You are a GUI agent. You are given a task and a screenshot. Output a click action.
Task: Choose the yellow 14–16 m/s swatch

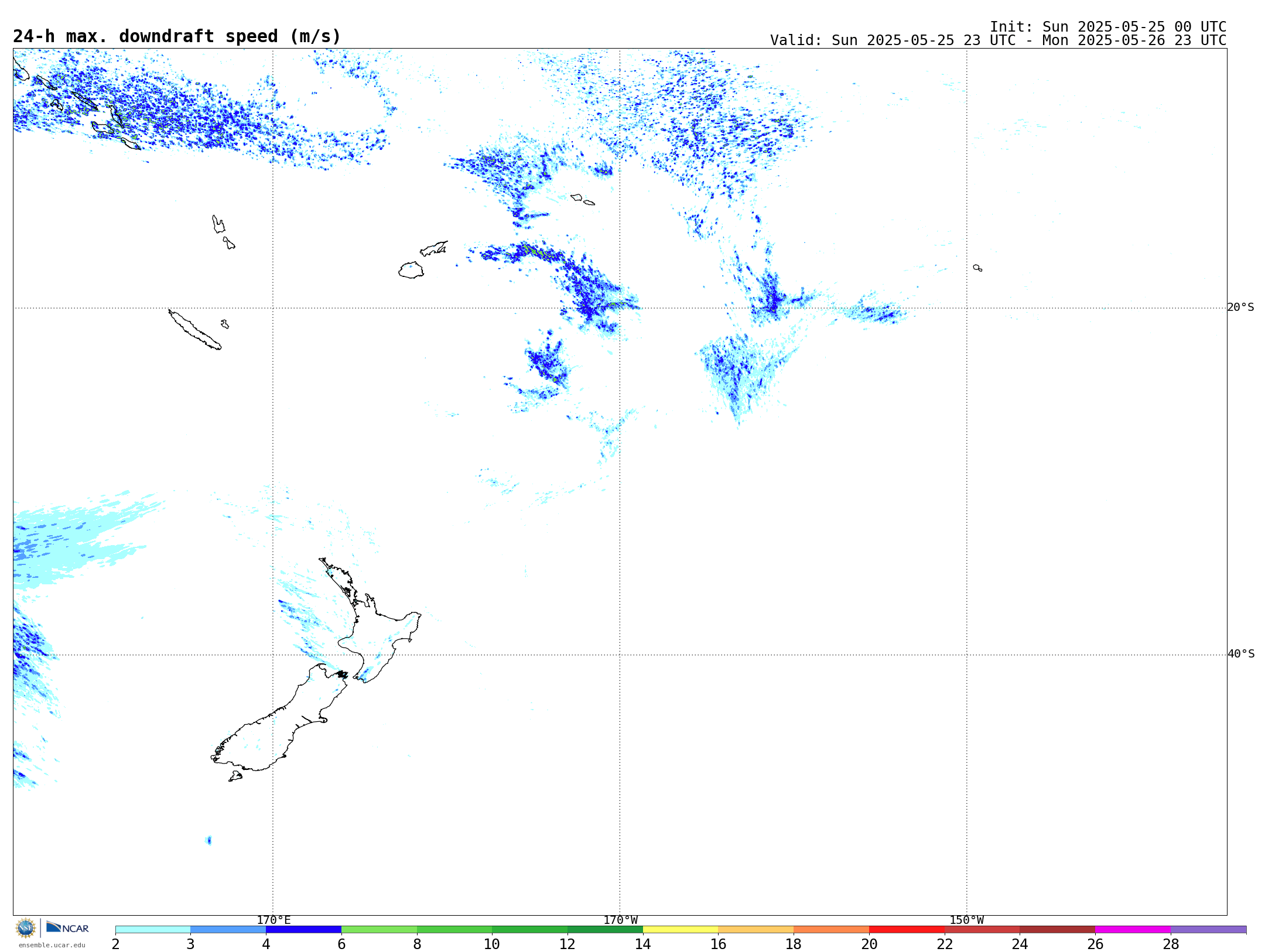coord(681,930)
